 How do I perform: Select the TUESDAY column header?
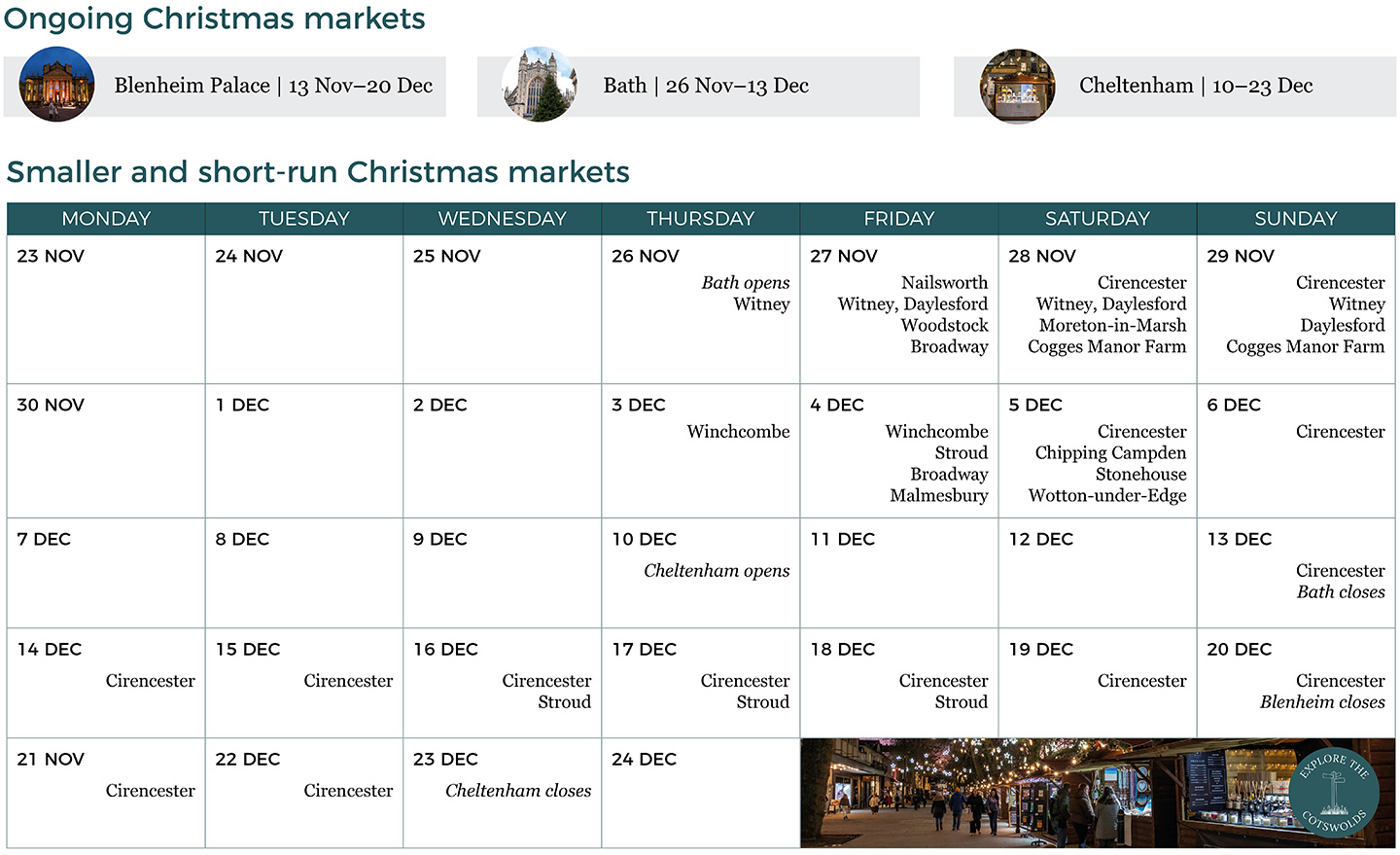[304, 219]
